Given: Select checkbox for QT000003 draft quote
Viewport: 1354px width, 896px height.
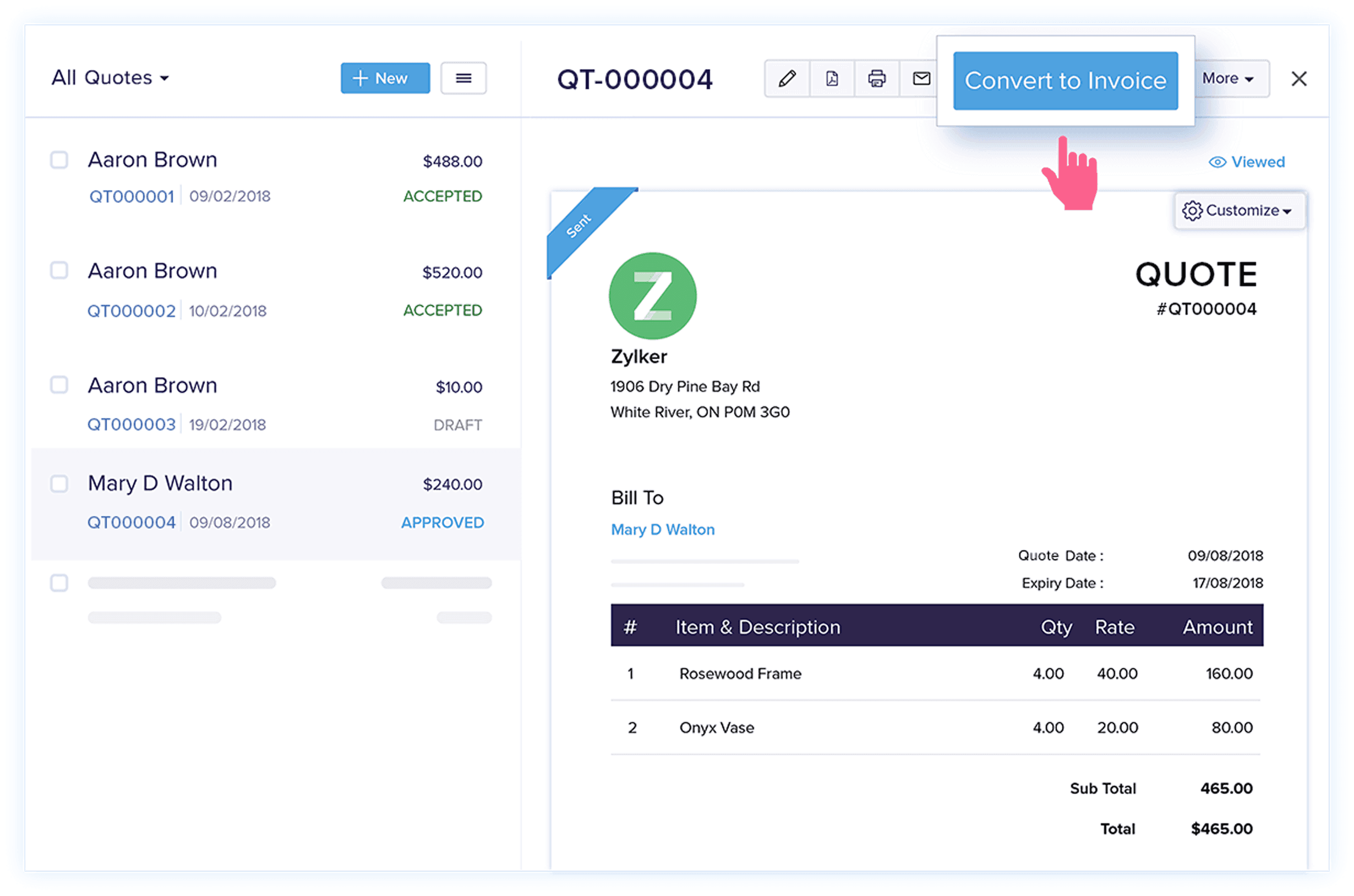Looking at the screenshot, I should (x=59, y=385).
